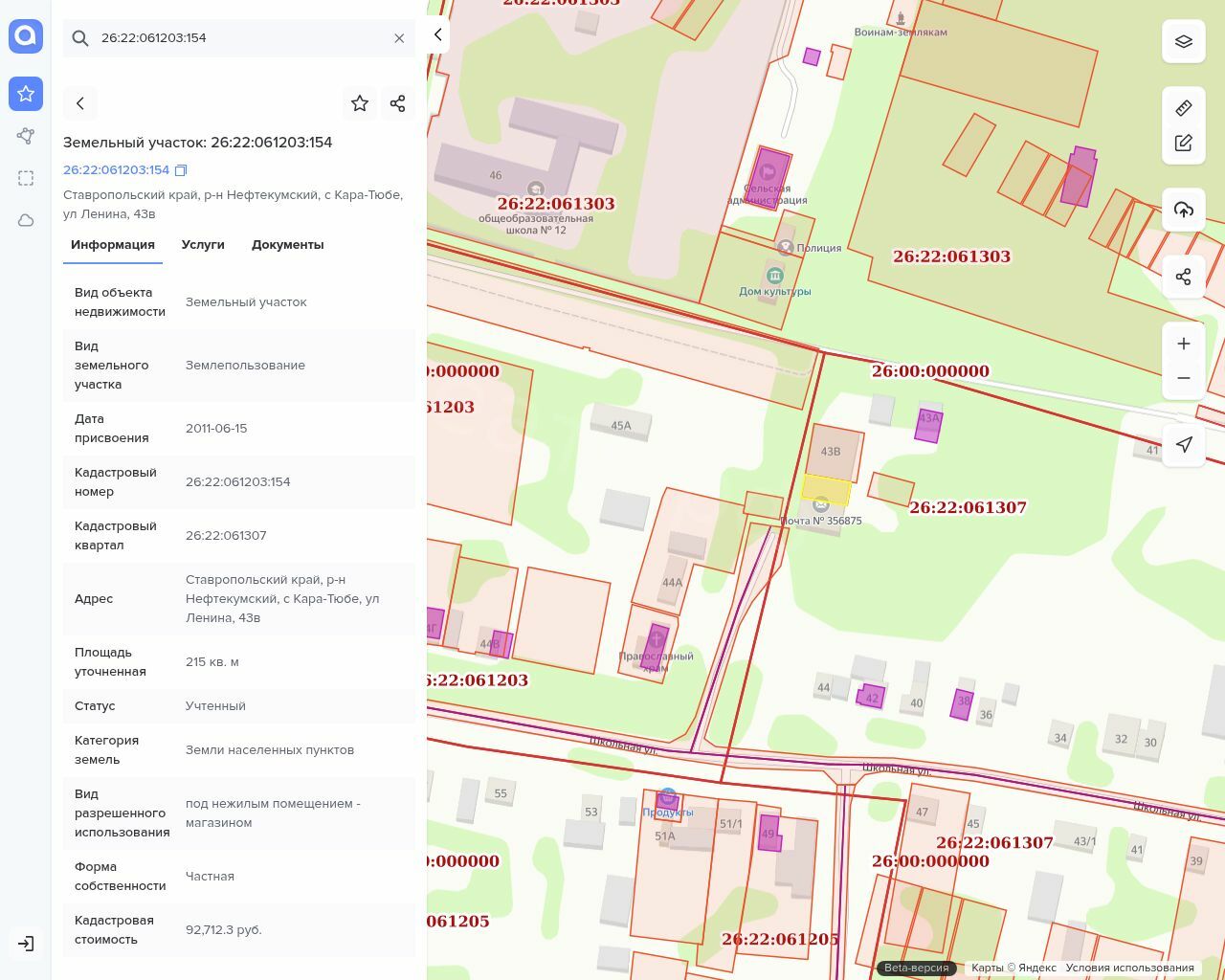Click the 26:22:061203:154 cadastral link
Screen dimensions: 1225x980
click(x=116, y=170)
